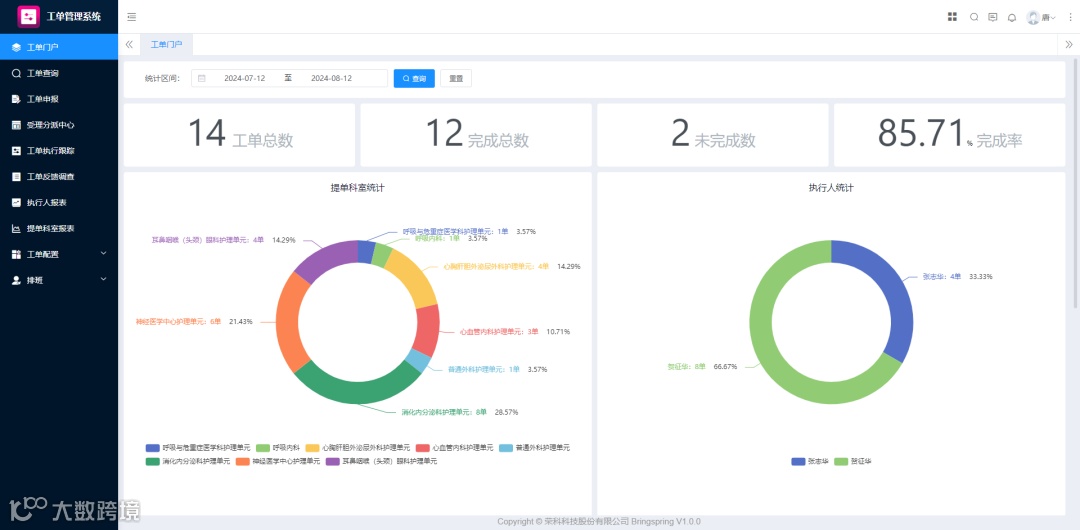
Task: Click the 2 未完成数 summary card
Action: click(x=712, y=135)
